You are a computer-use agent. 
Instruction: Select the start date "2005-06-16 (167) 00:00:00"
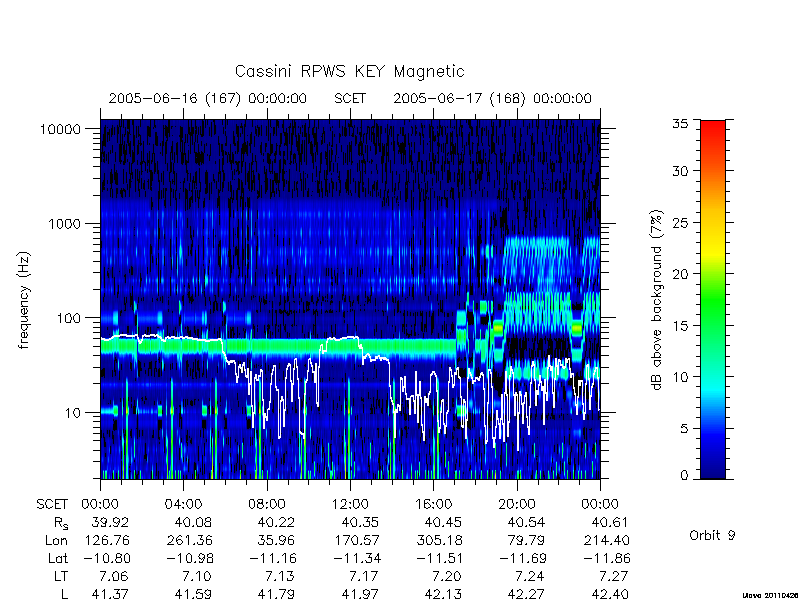(x=208, y=98)
